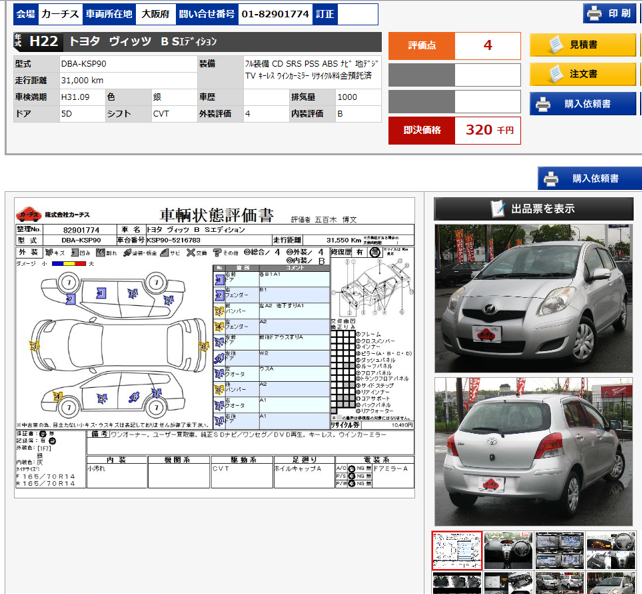Click the 装備 label cell
Image resolution: width=642 pixels, height=594 pixels.
(x=220, y=72)
